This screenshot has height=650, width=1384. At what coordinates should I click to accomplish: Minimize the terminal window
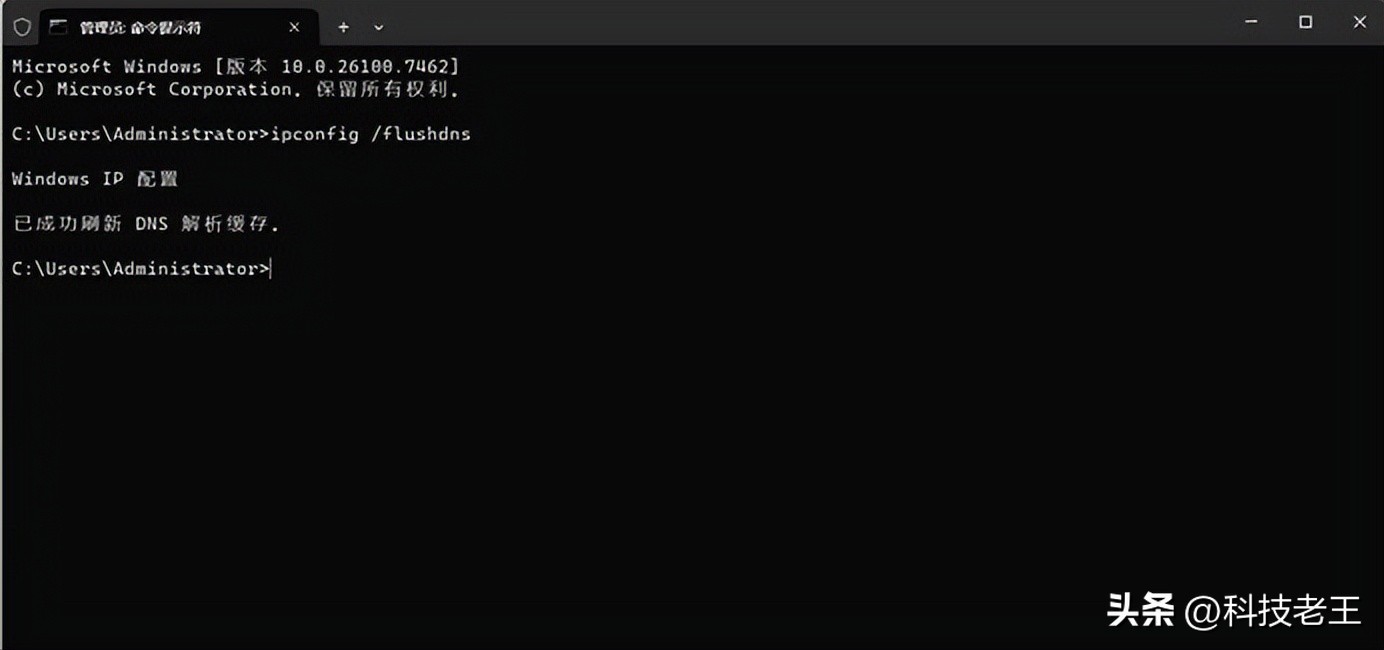pyautogui.click(x=1251, y=22)
